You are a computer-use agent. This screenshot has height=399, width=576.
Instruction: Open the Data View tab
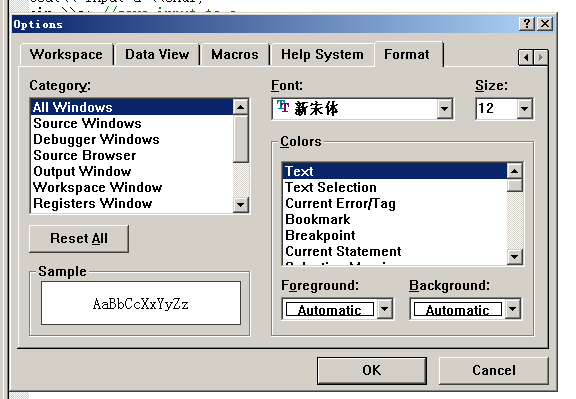(157, 54)
